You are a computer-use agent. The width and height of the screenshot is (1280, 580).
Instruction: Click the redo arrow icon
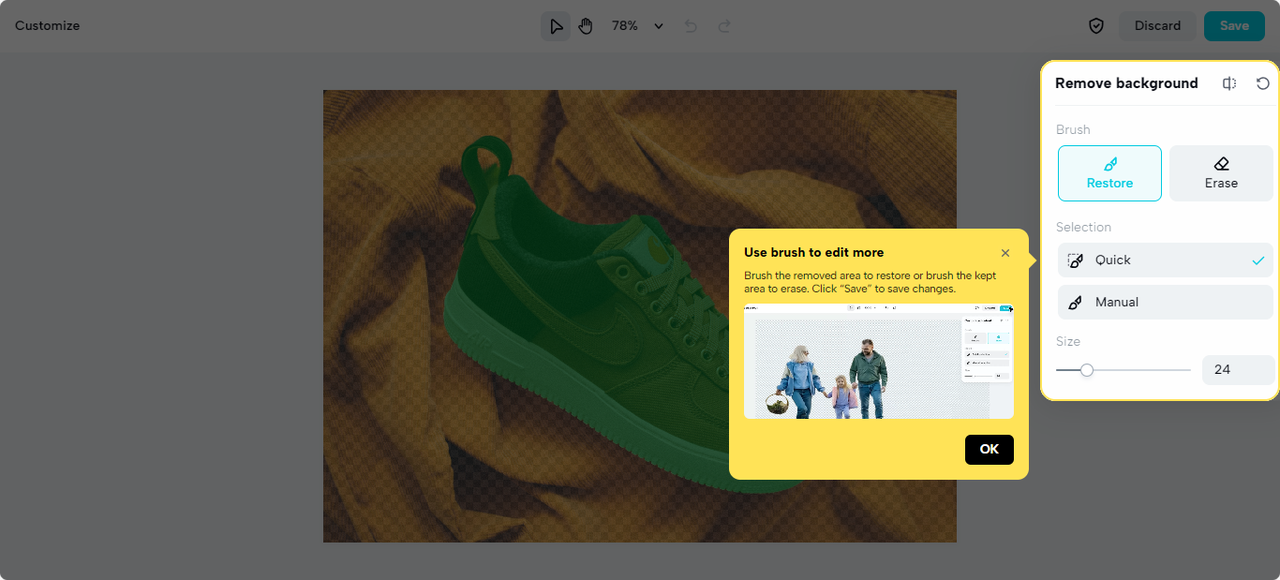point(724,26)
